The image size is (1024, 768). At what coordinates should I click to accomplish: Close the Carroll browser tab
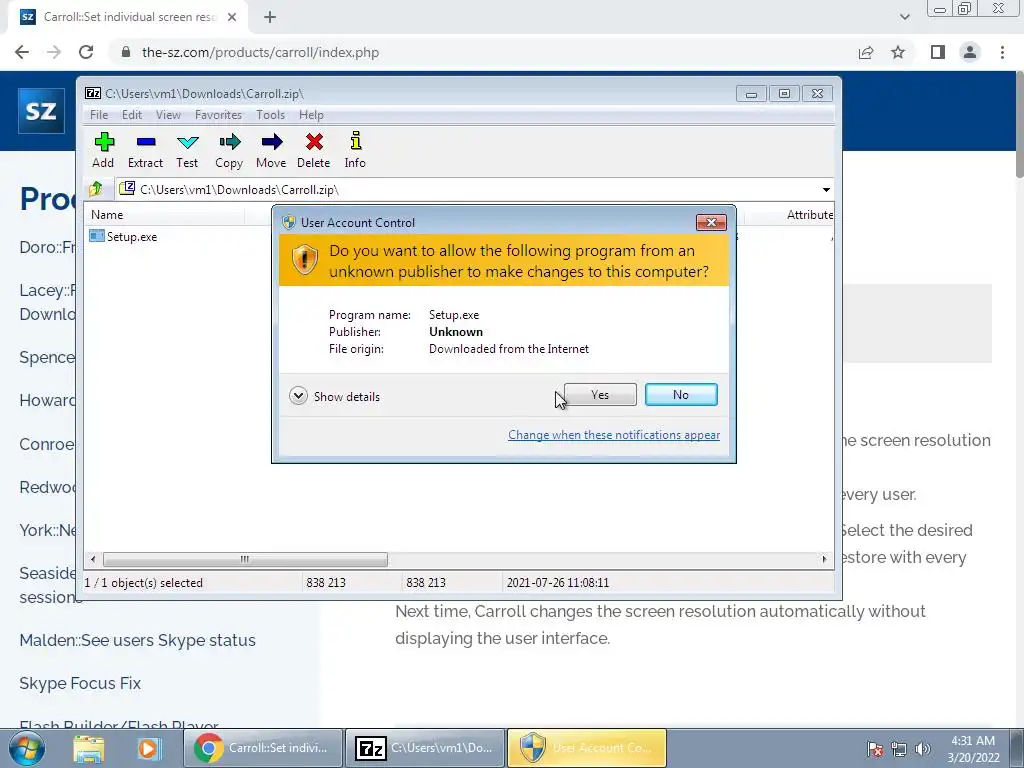232,17
